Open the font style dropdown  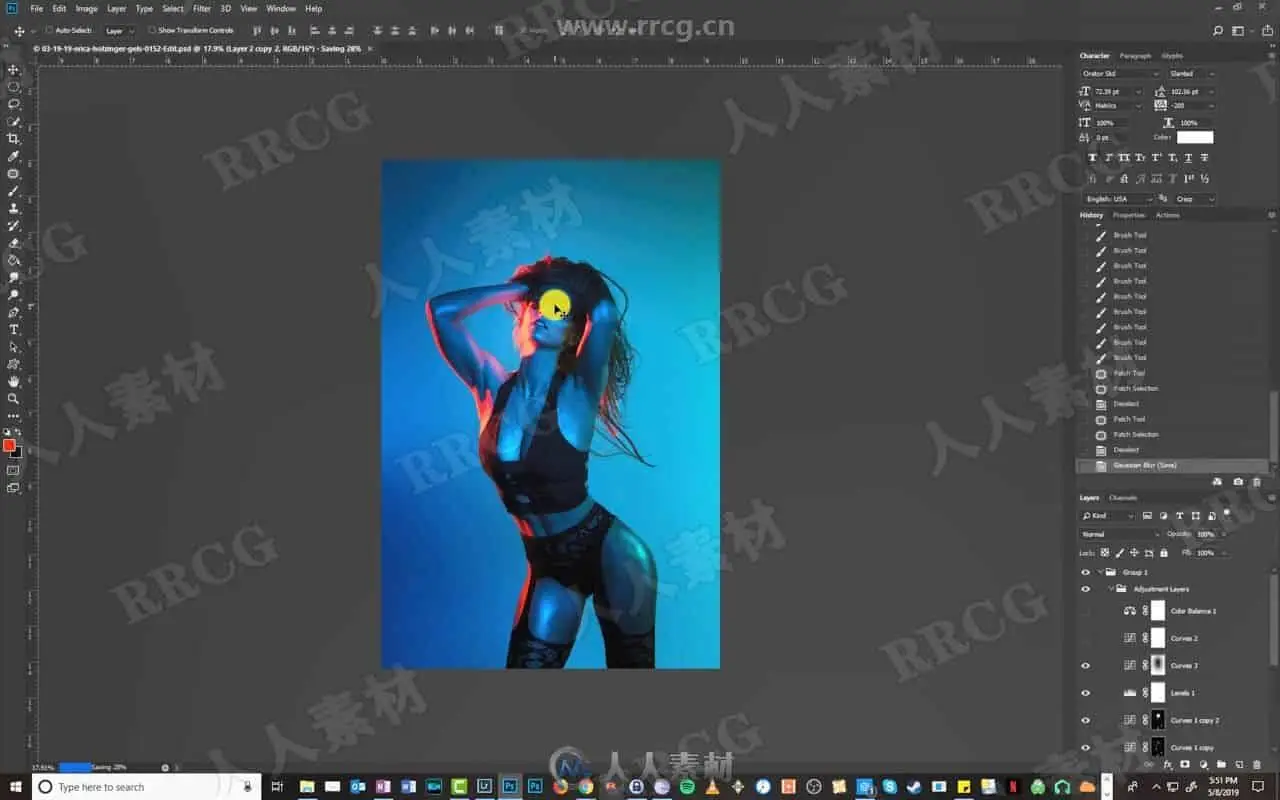(1192, 74)
